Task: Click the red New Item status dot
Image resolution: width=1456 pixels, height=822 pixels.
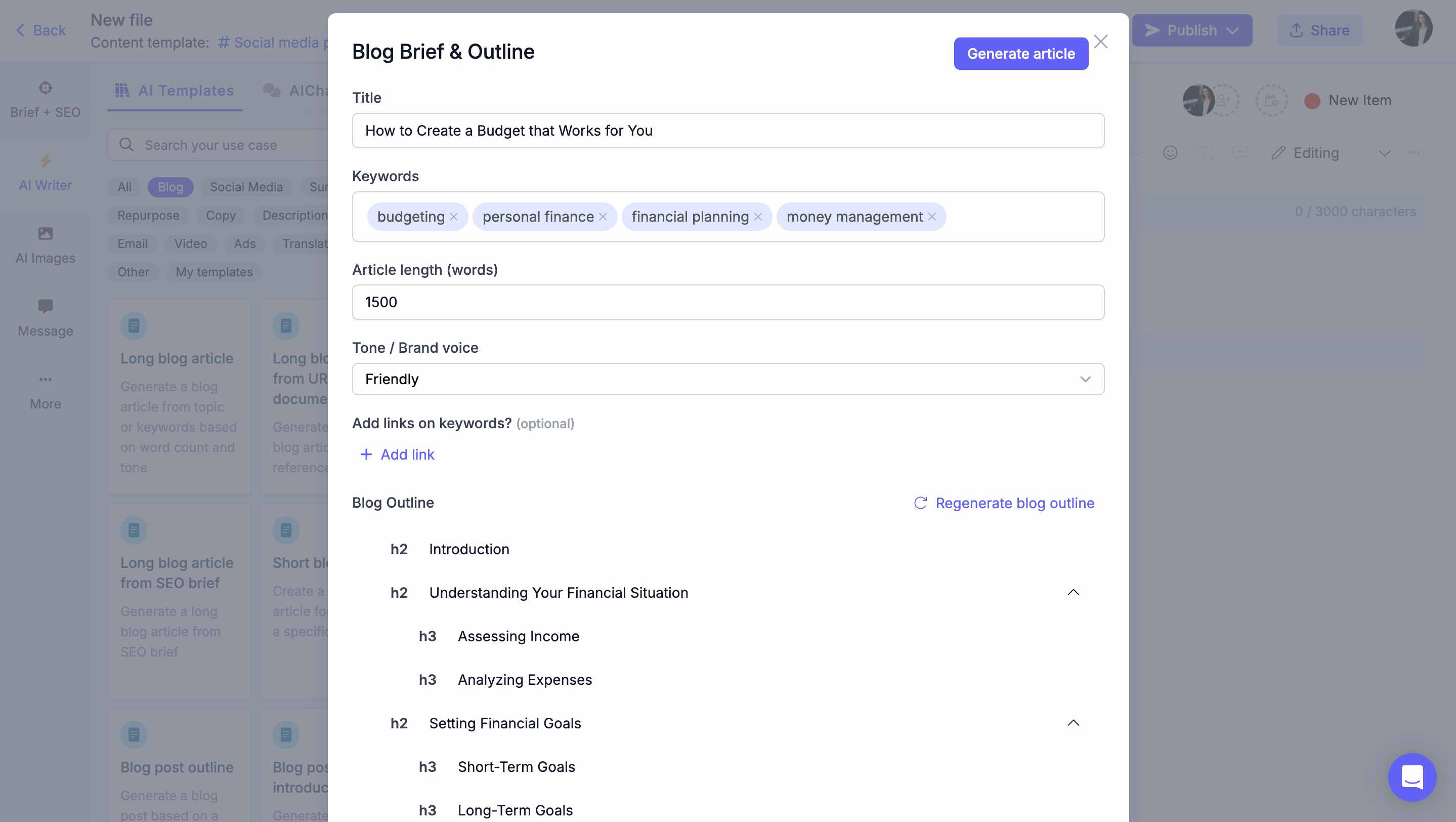Action: coord(1312,101)
